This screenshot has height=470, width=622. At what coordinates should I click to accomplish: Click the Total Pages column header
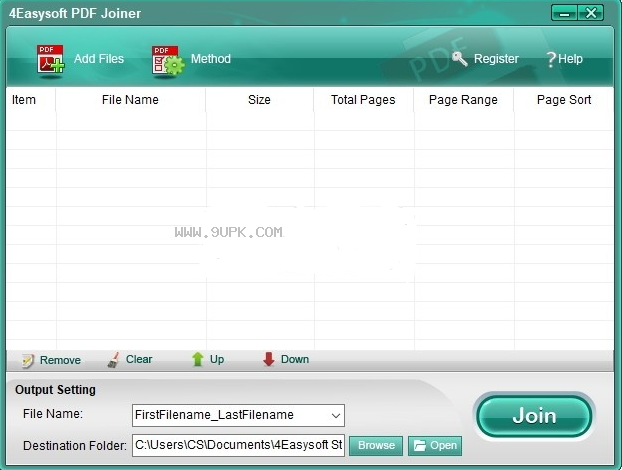363,100
